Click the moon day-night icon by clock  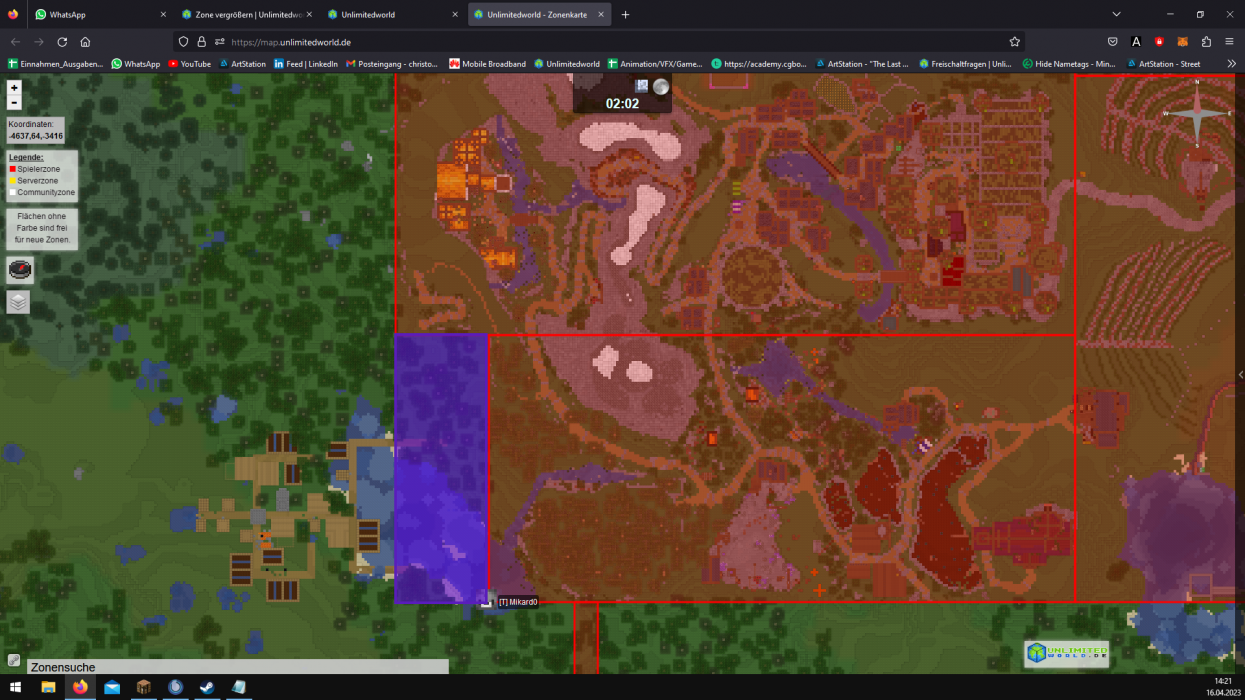click(661, 87)
